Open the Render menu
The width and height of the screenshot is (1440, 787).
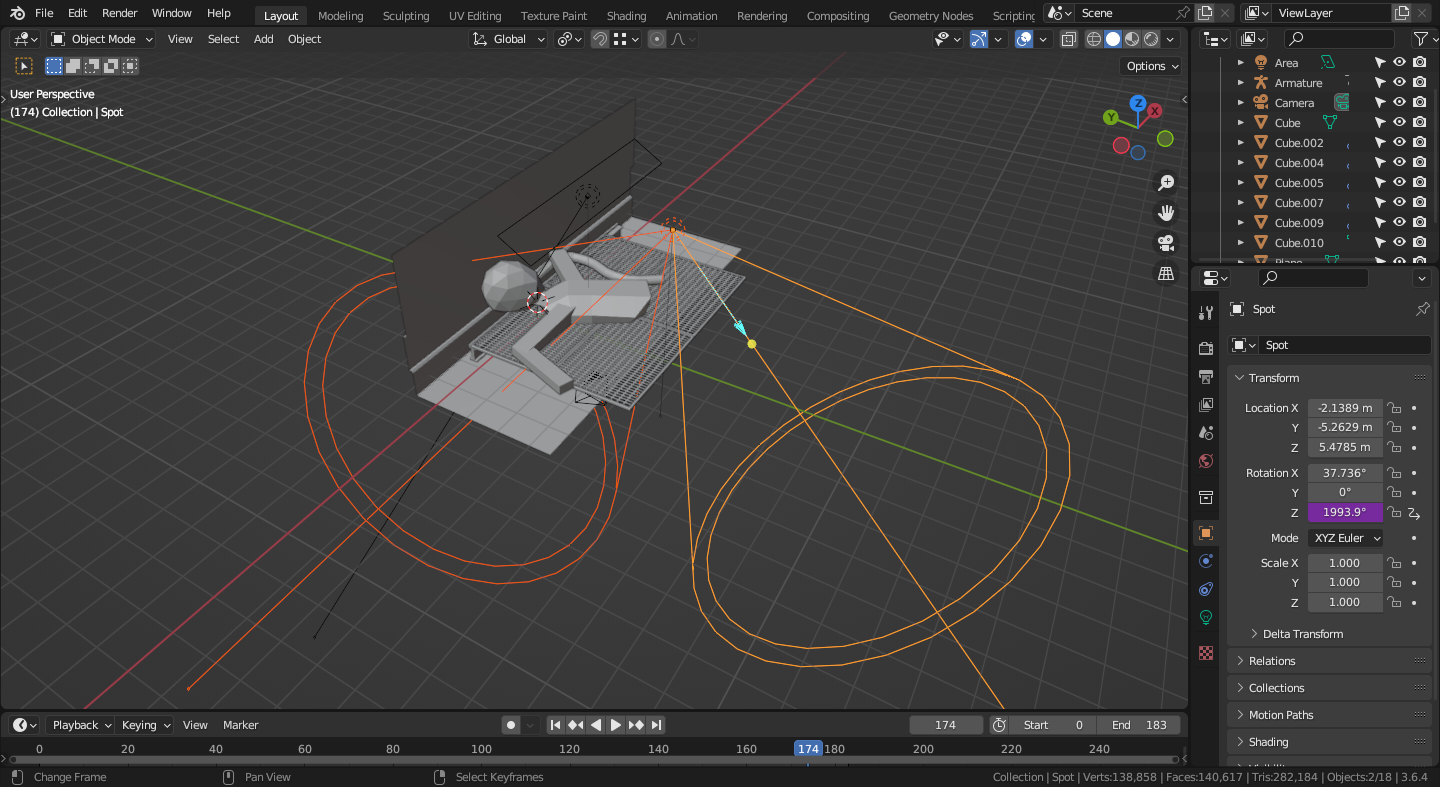coord(120,13)
